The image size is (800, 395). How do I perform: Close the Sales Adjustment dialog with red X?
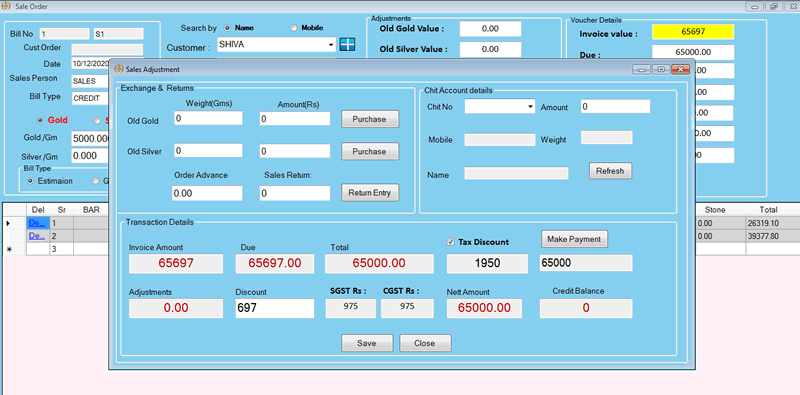[680, 69]
